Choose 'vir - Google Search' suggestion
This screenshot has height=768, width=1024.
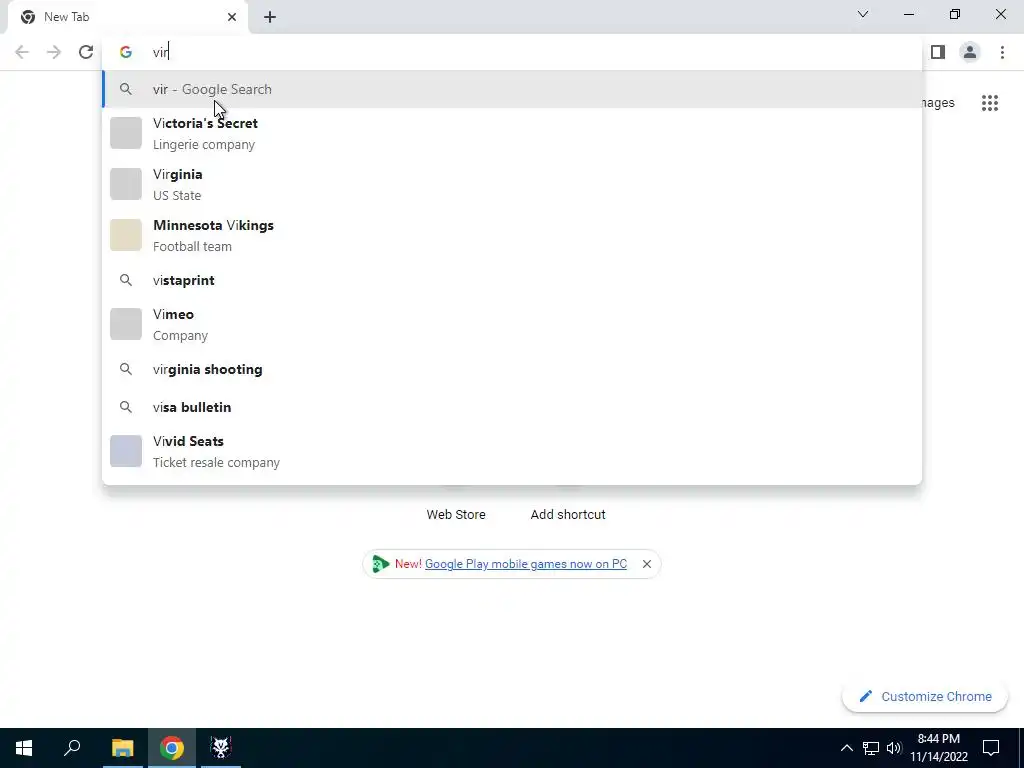pos(512,89)
